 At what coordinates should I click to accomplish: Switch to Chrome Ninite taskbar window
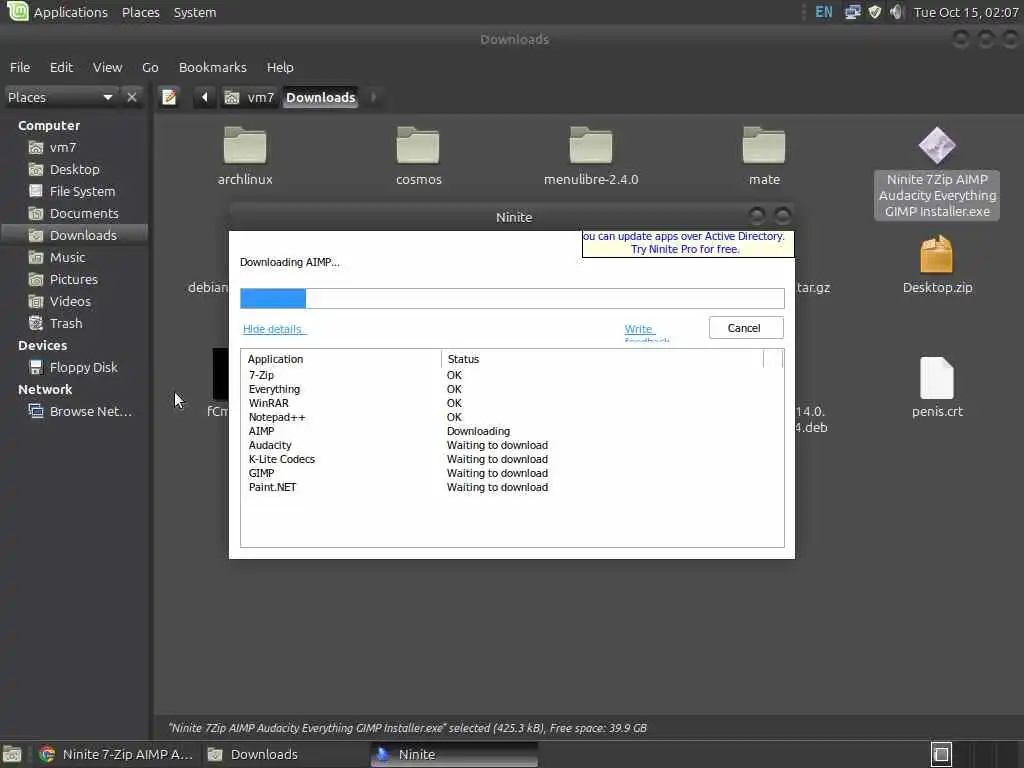[116, 754]
